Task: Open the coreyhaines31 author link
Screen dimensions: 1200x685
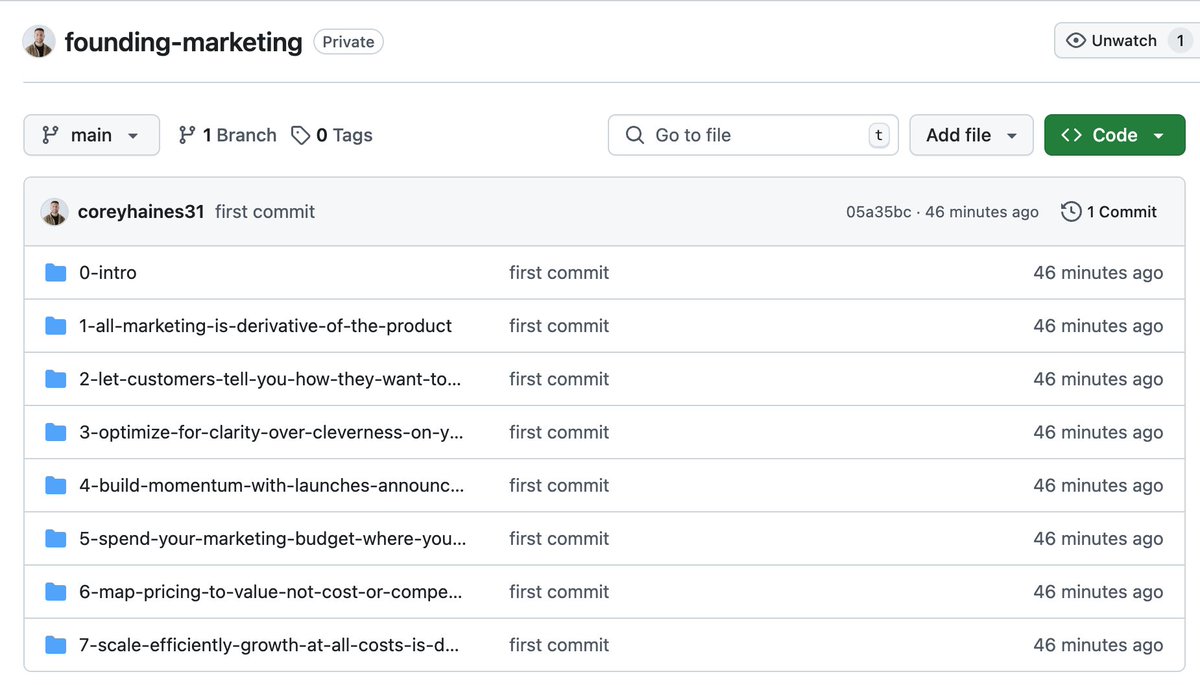Action: tap(141, 212)
